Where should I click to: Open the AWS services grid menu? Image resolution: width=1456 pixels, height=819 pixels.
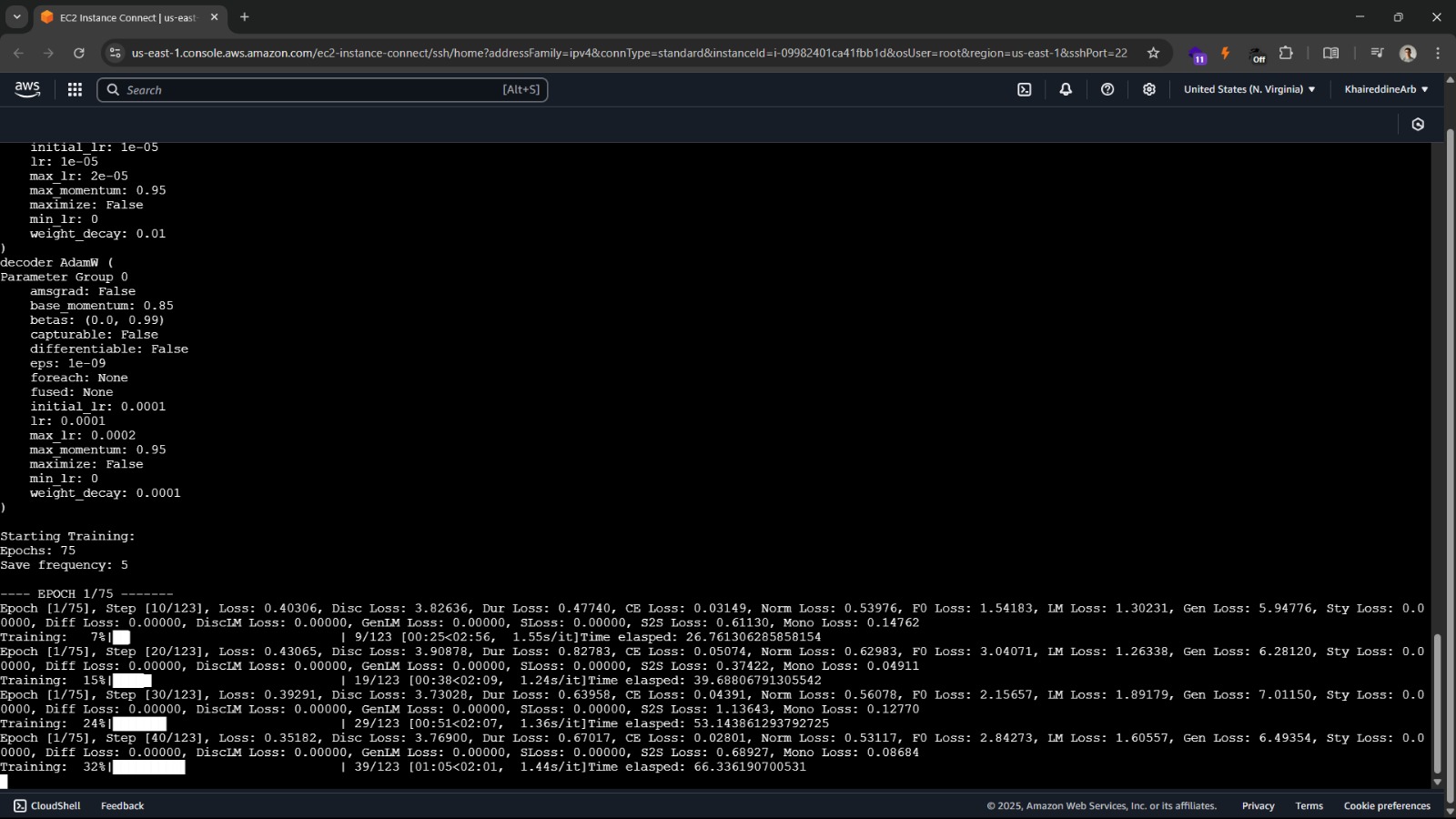click(75, 89)
